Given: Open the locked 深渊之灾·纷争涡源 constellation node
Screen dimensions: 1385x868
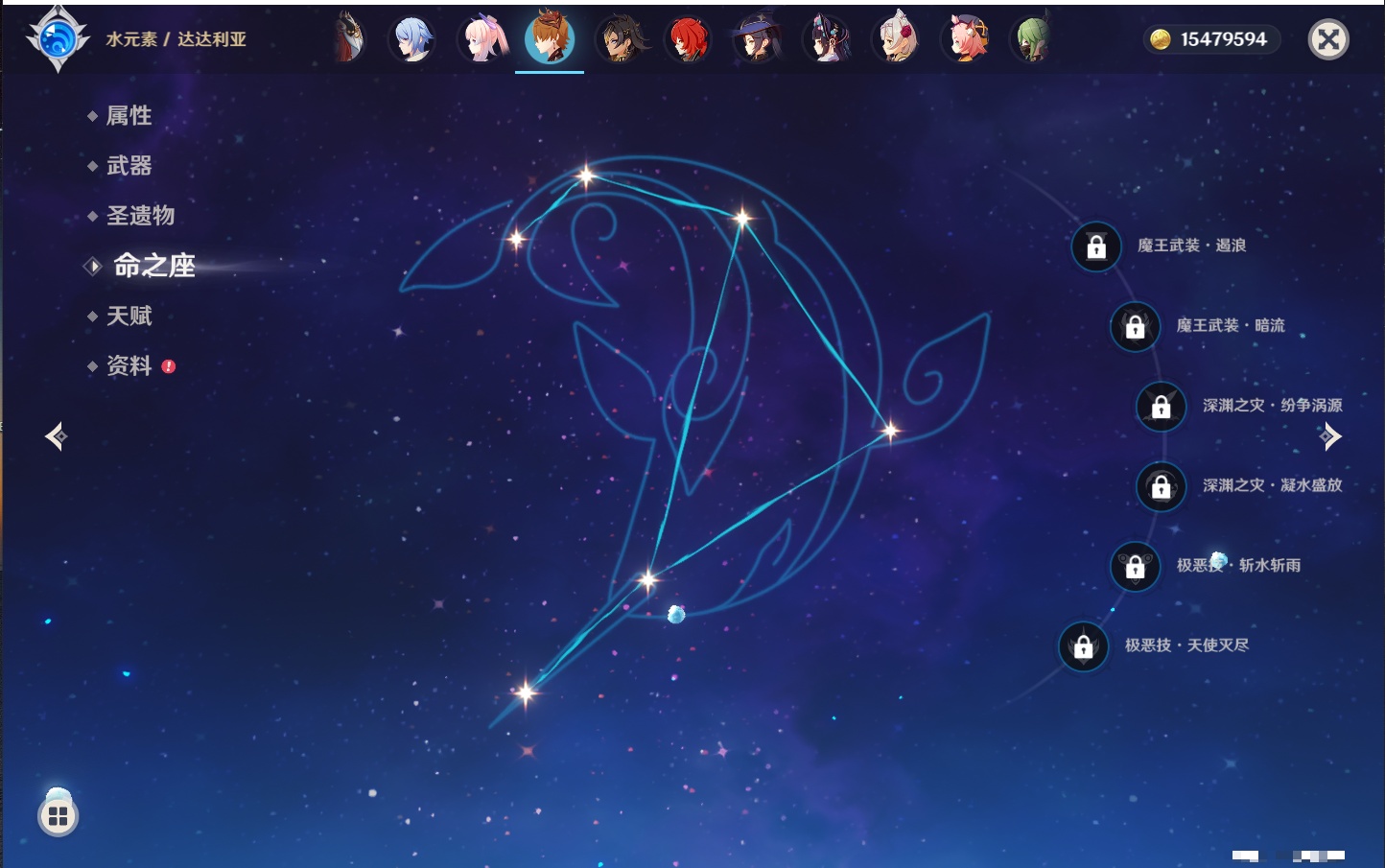Looking at the screenshot, I should coord(1161,406).
